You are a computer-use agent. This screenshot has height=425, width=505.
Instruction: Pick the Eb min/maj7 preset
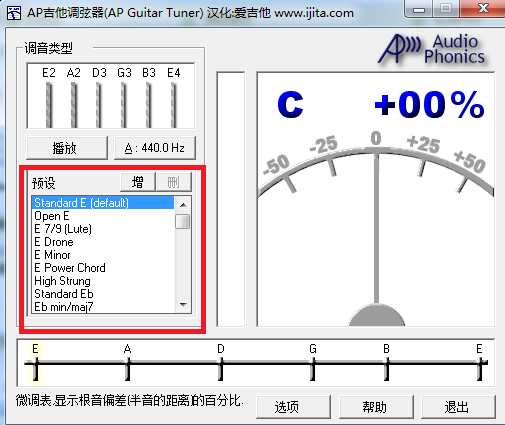click(x=103, y=307)
